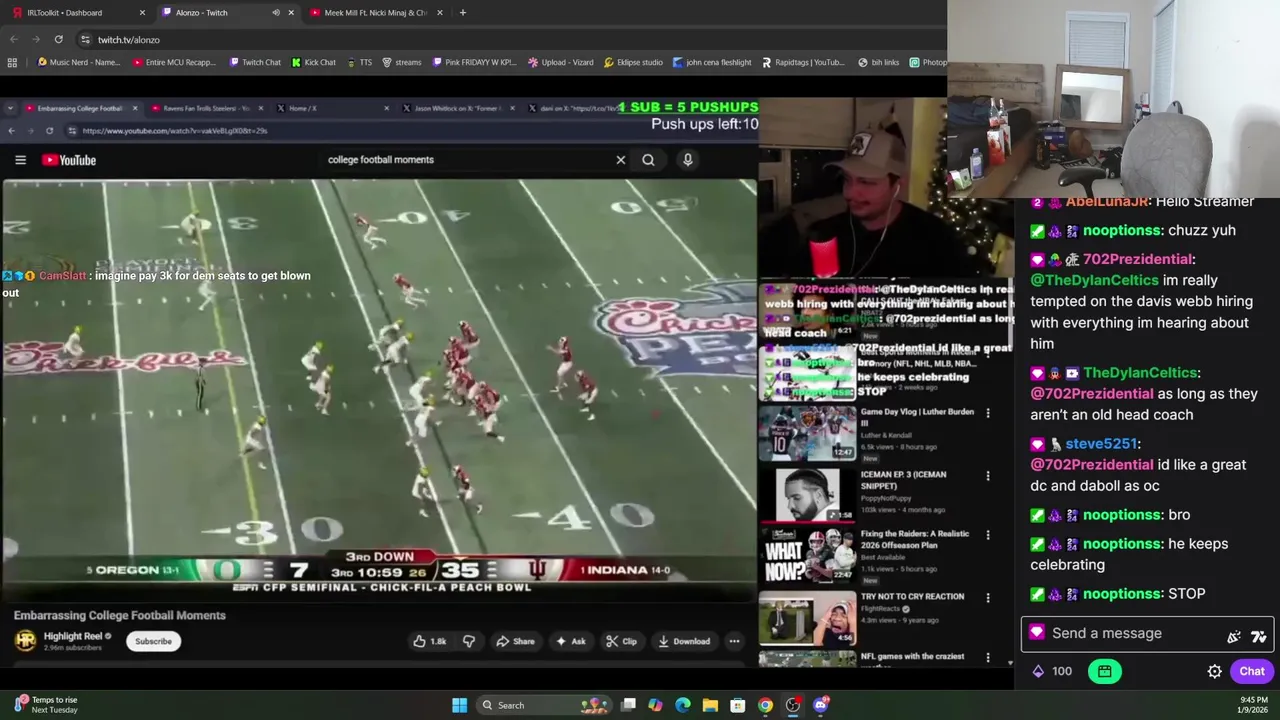Viewport: 1280px width, 720px height.
Task: Open ICEMAN EP. 3 video thumbnail
Action: pyautogui.click(x=807, y=496)
